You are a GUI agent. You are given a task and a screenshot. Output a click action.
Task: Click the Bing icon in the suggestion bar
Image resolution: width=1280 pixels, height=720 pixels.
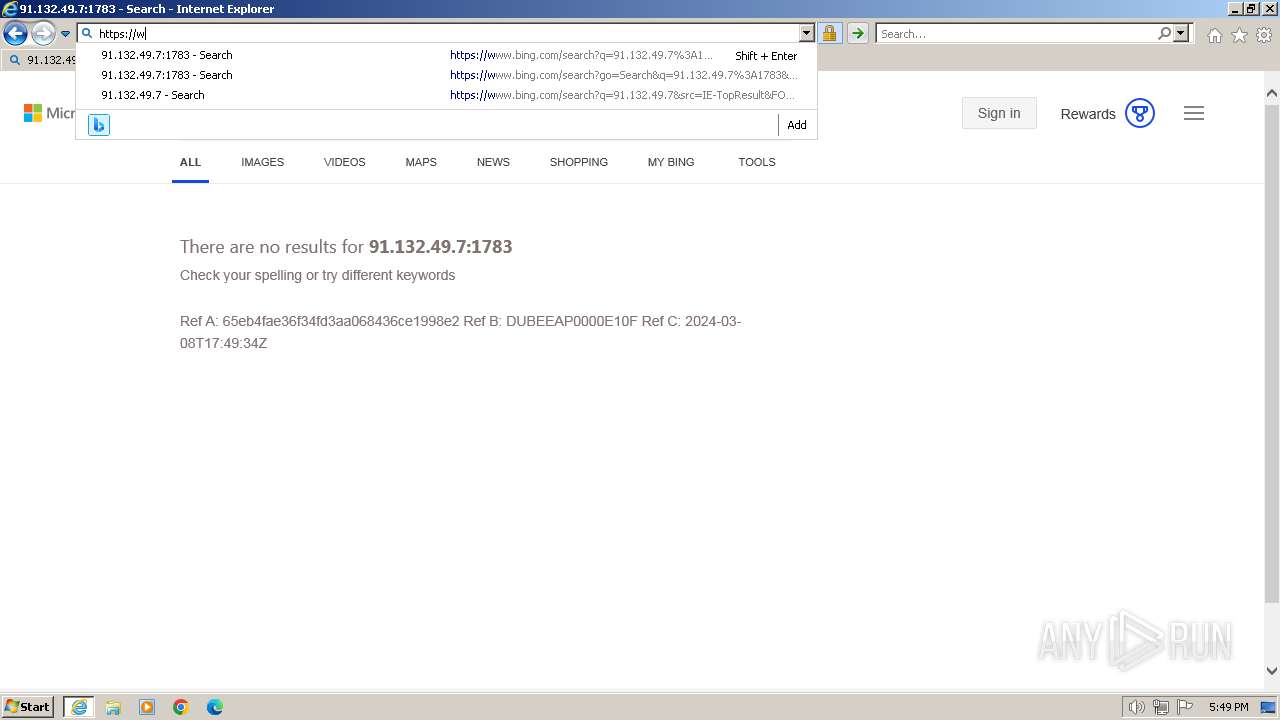(x=98, y=124)
